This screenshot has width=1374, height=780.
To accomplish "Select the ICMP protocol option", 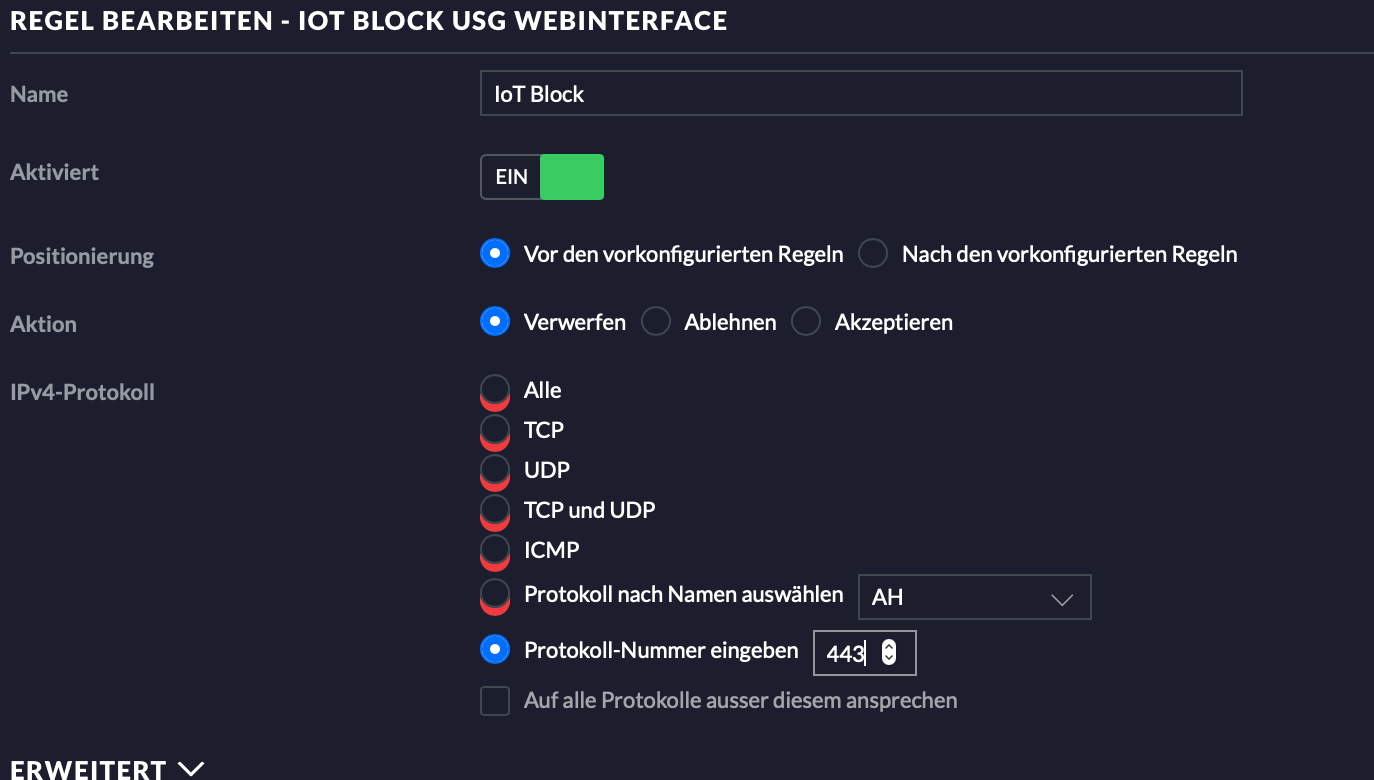I will click(x=495, y=550).
